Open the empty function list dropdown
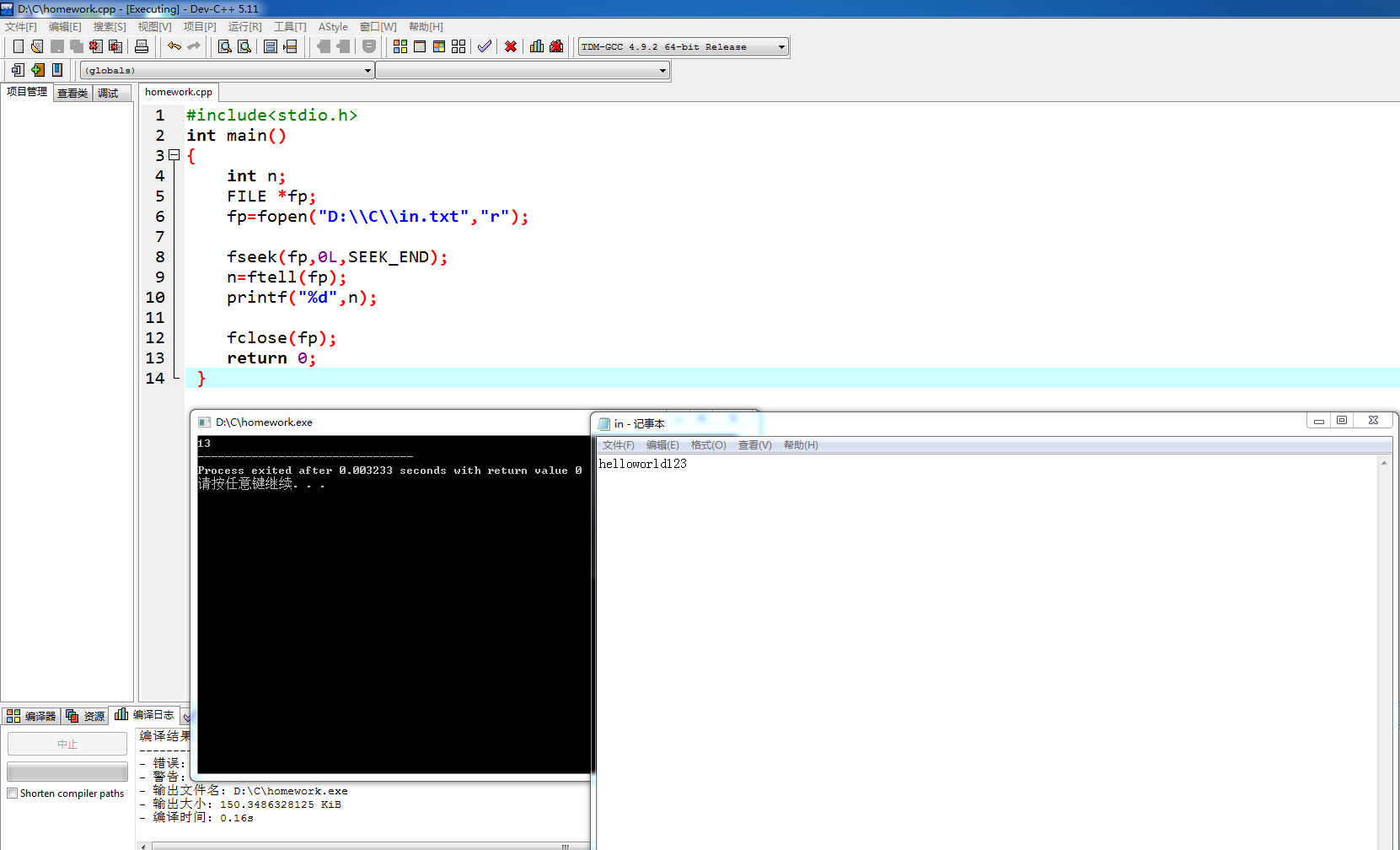The width and height of the screenshot is (1400, 850). click(523, 71)
